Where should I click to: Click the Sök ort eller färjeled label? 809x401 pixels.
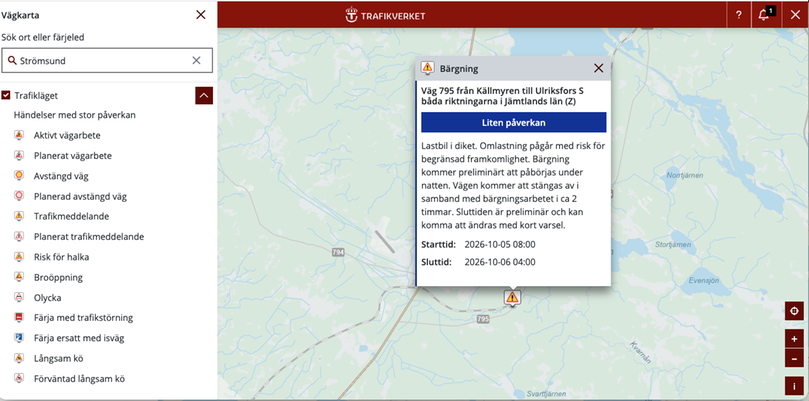point(43,37)
